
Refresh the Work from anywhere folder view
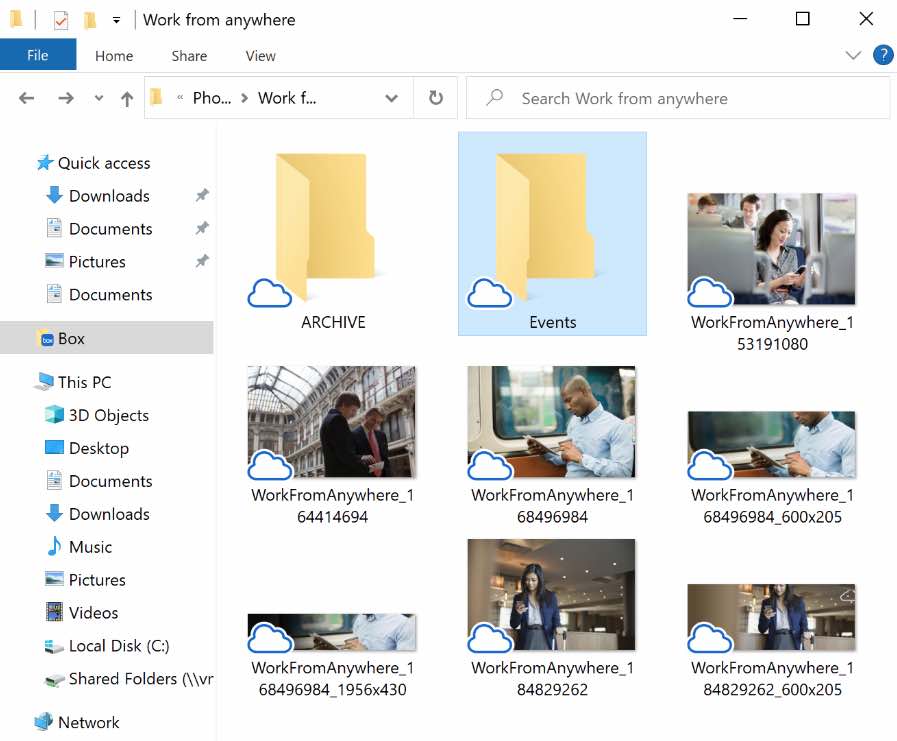point(435,97)
